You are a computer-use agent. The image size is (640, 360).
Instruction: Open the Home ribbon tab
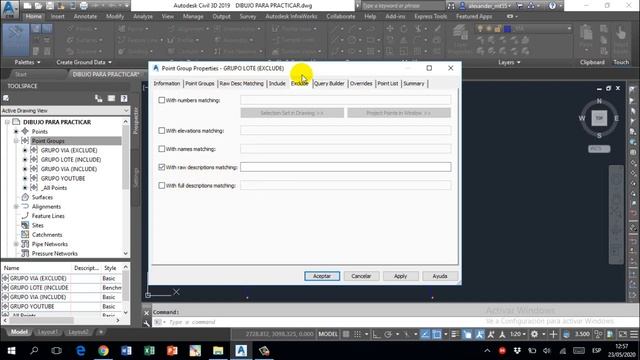pos(33,16)
